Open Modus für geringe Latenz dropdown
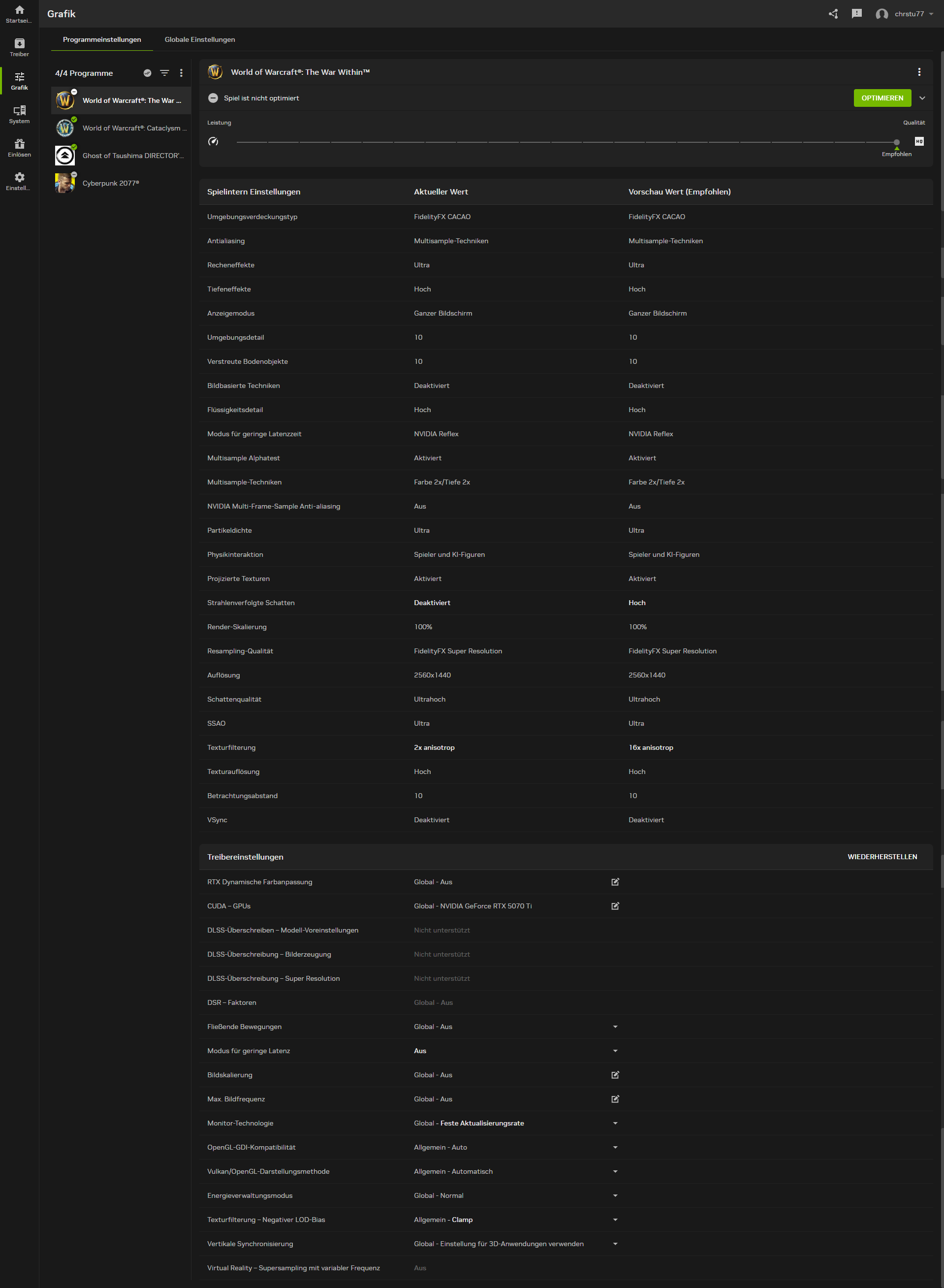Image resolution: width=944 pixels, height=1288 pixels. (x=615, y=1051)
